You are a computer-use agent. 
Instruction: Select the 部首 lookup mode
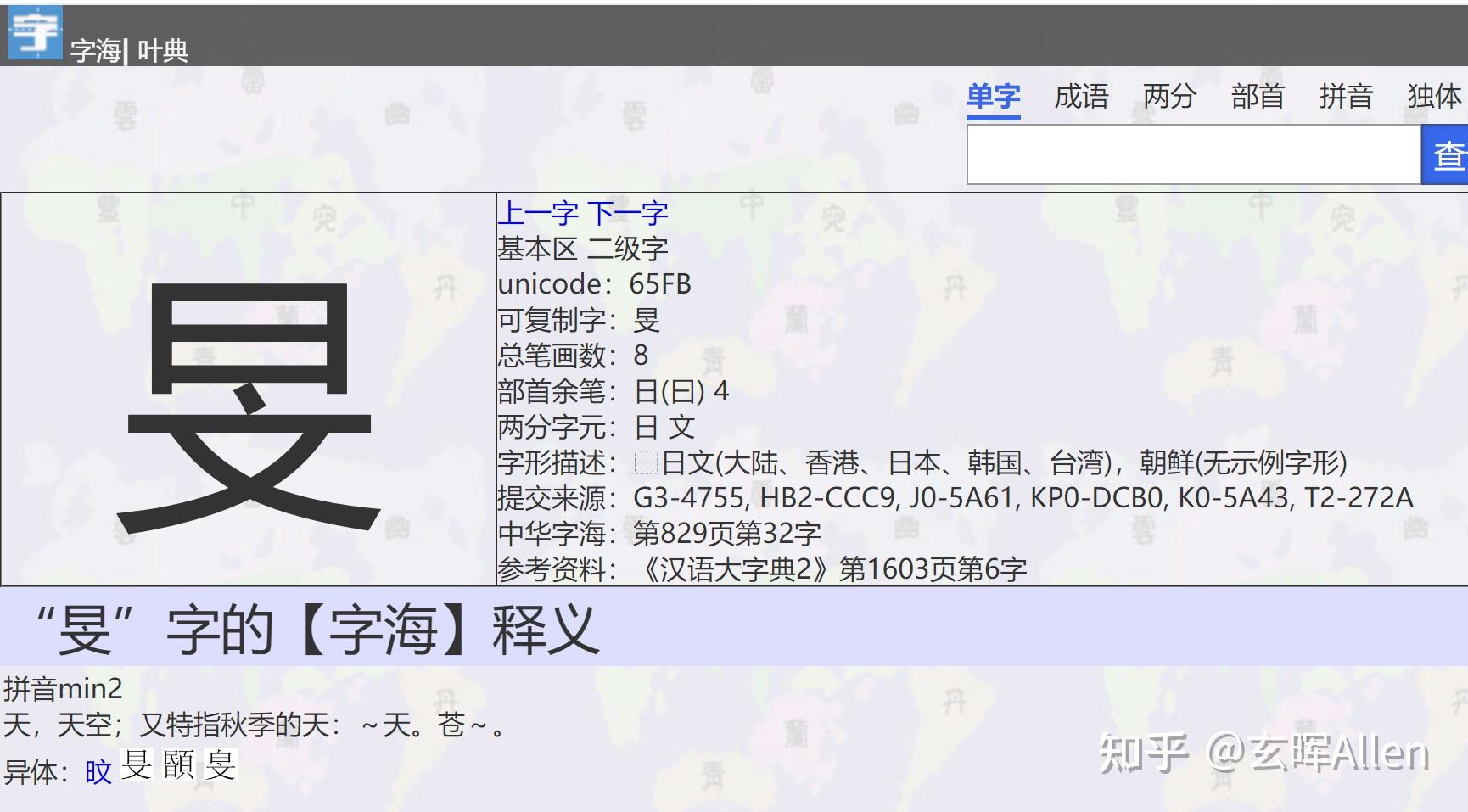[x=1258, y=96]
